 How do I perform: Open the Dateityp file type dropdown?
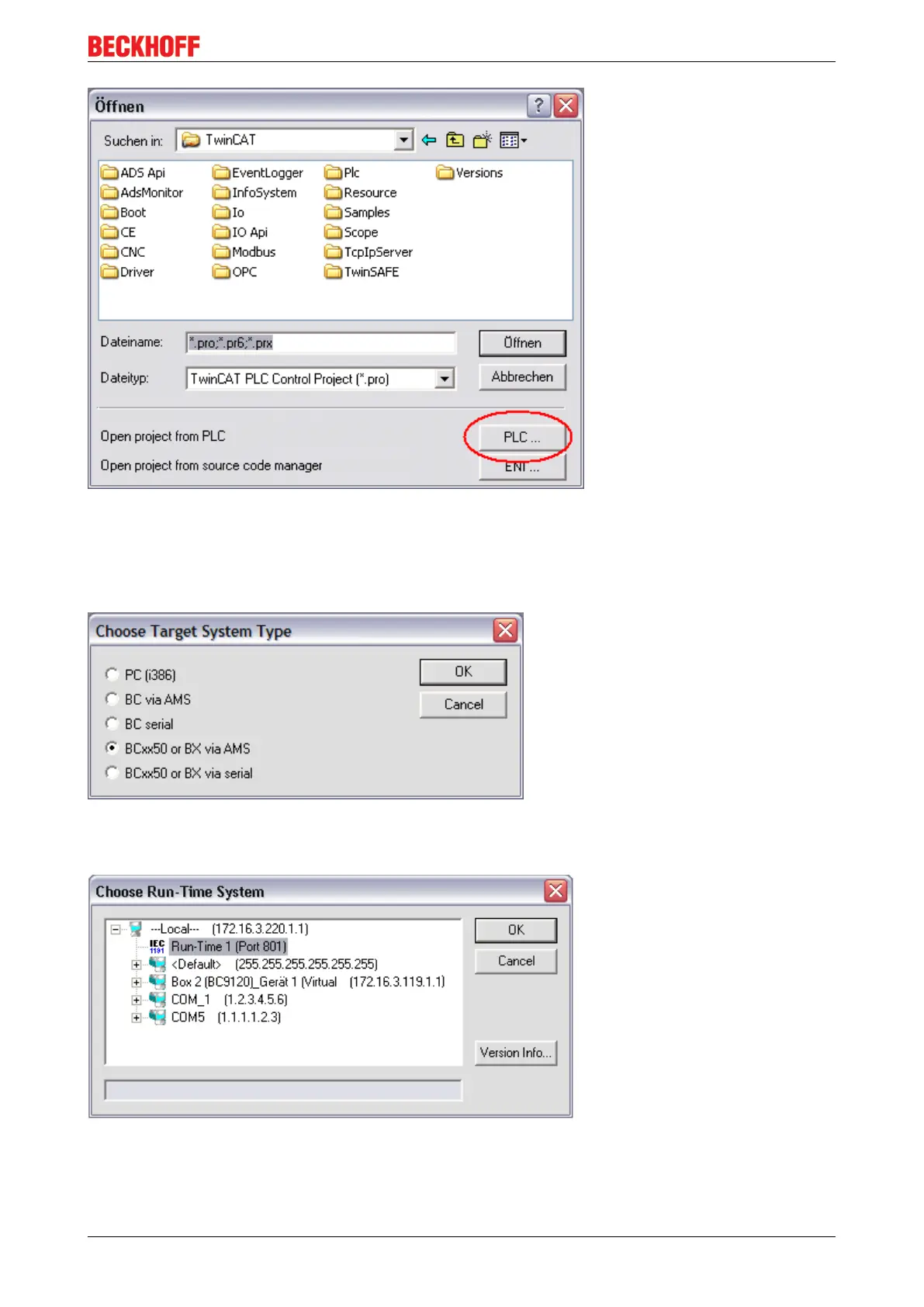click(445, 379)
